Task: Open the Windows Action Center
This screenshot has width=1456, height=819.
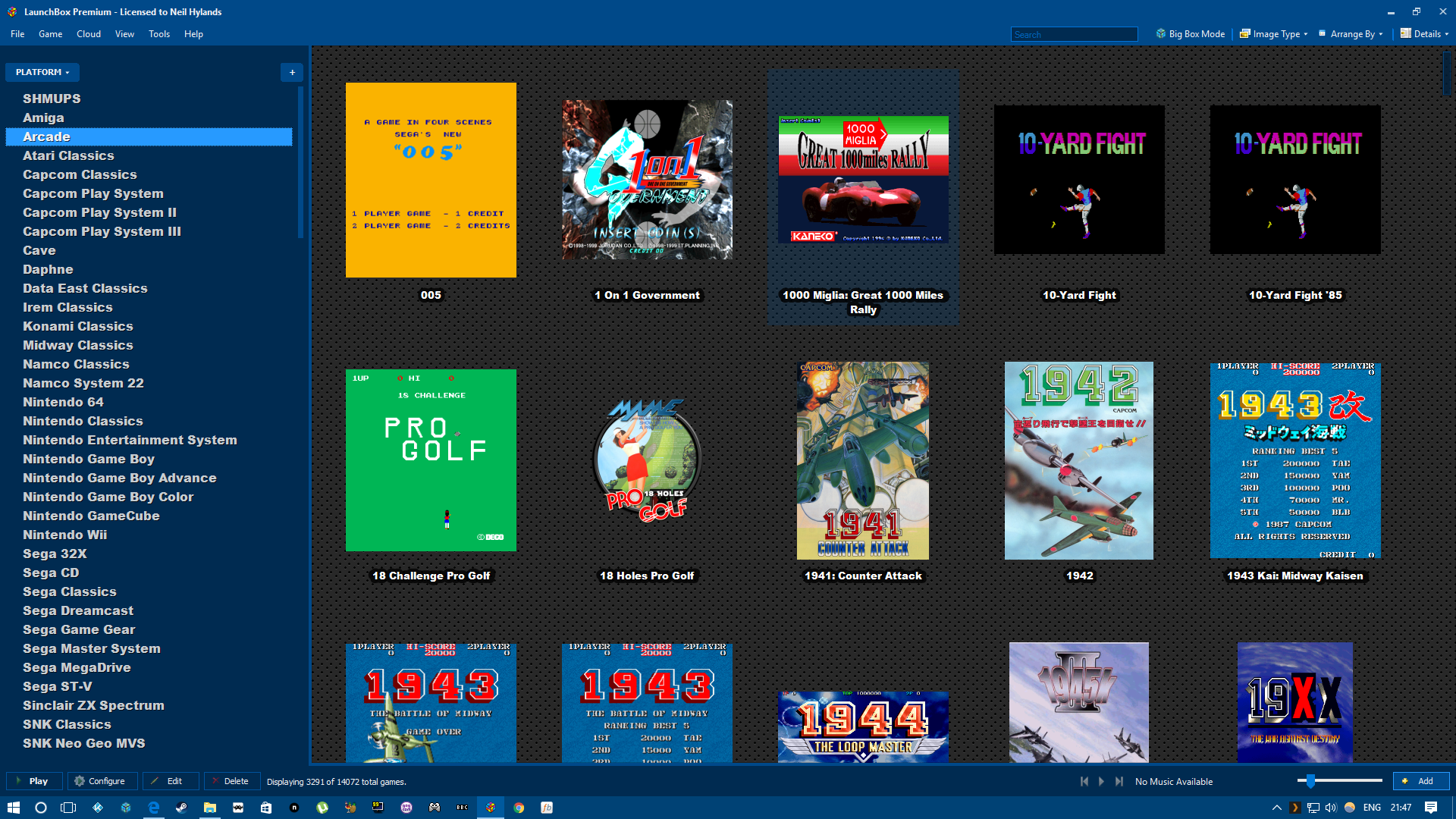Action: [x=1431, y=808]
